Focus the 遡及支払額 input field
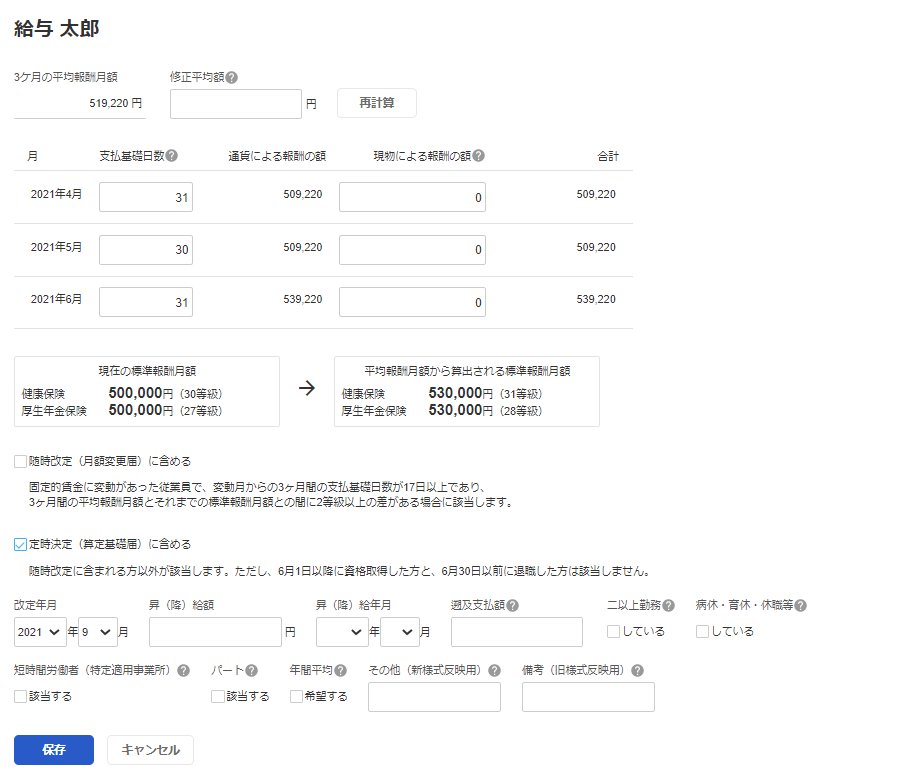Viewport: 897px width, 781px height. [x=517, y=632]
